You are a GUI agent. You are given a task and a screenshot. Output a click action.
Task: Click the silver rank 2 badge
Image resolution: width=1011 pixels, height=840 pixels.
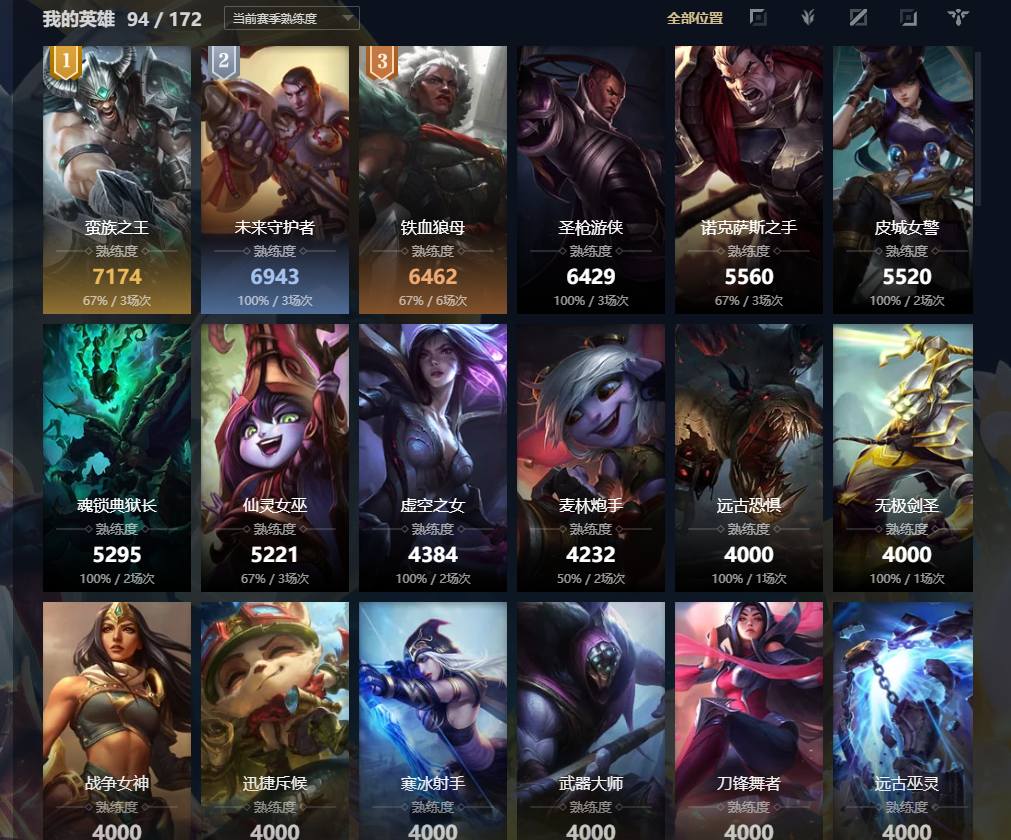pos(224,63)
